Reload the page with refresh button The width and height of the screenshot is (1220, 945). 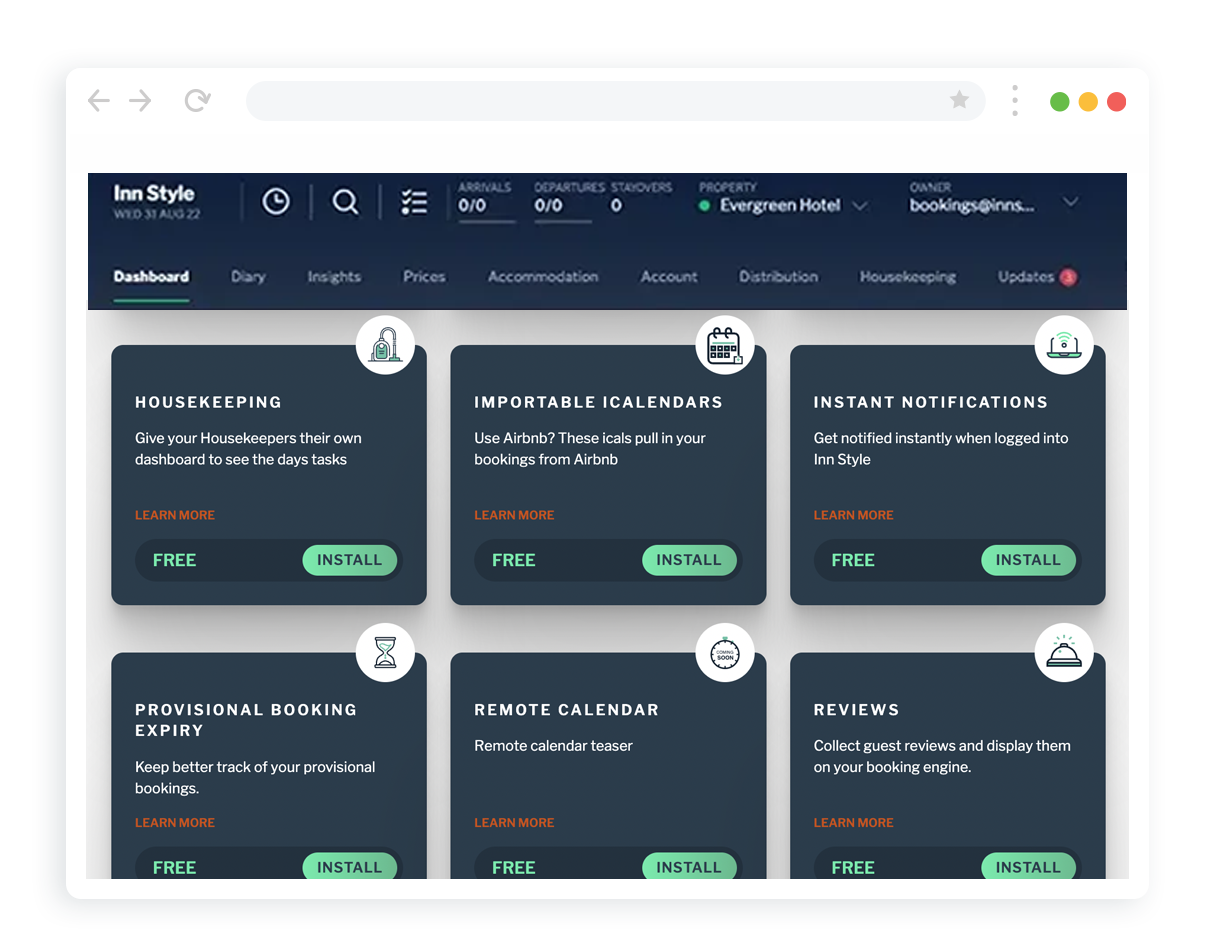197,100
